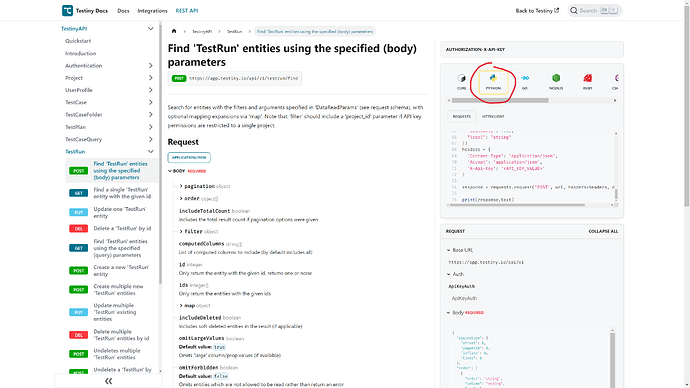Expand the UserProfile sidebar section
Screen dimensions: 690x388
150,90
